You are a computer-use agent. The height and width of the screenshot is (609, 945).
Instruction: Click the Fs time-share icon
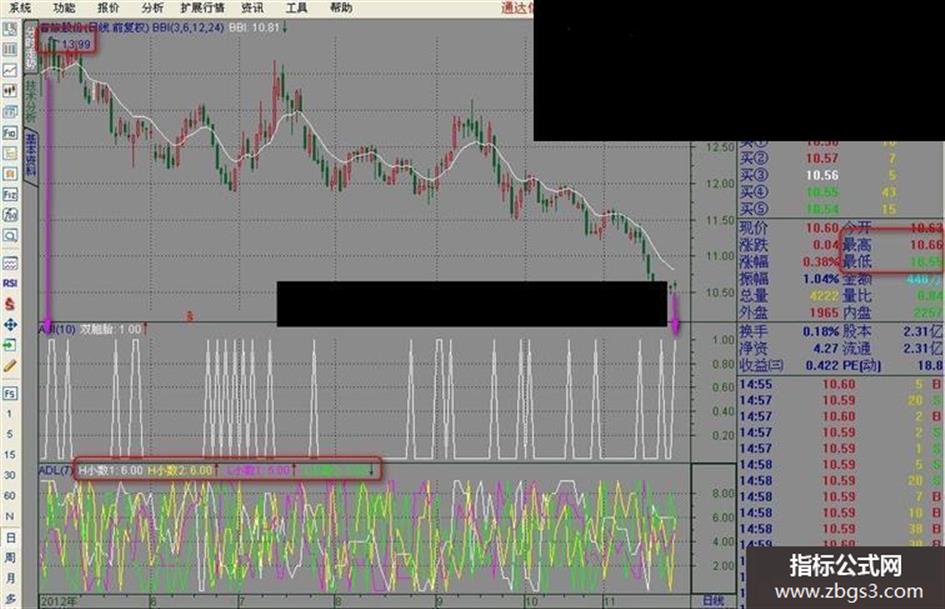10,393
